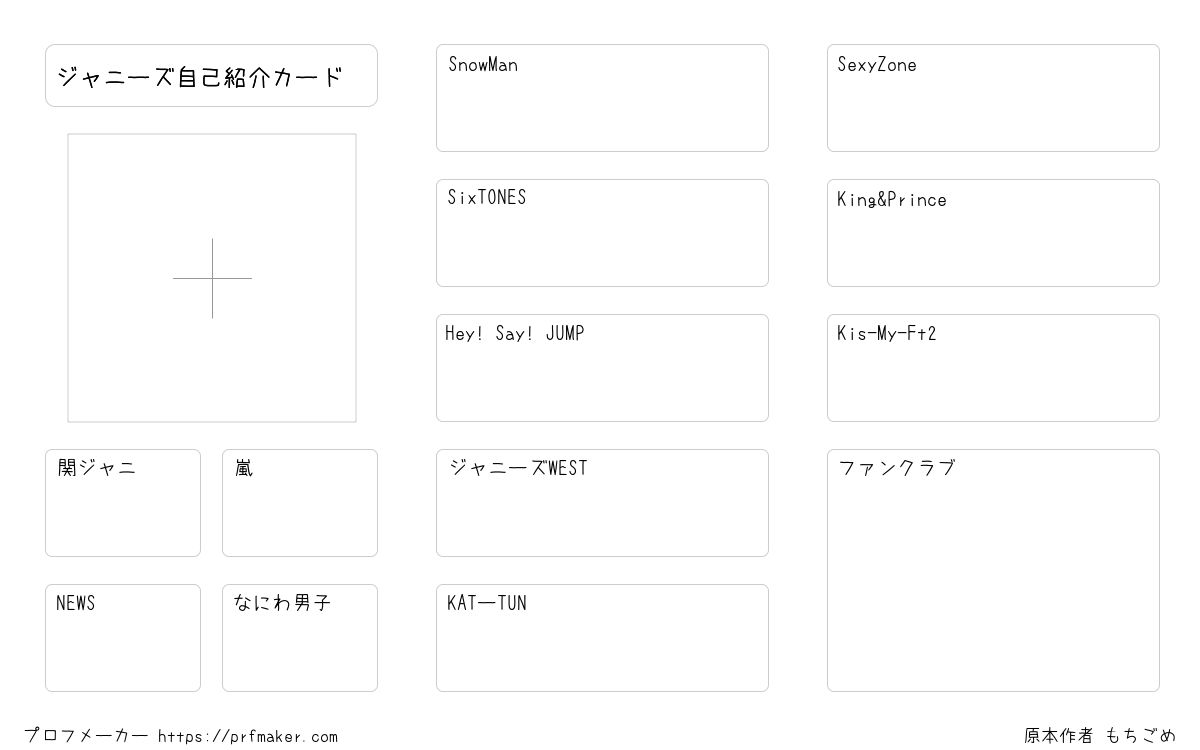
Task: Select the 関ジャニ box
Action: (x=123, y=503)
